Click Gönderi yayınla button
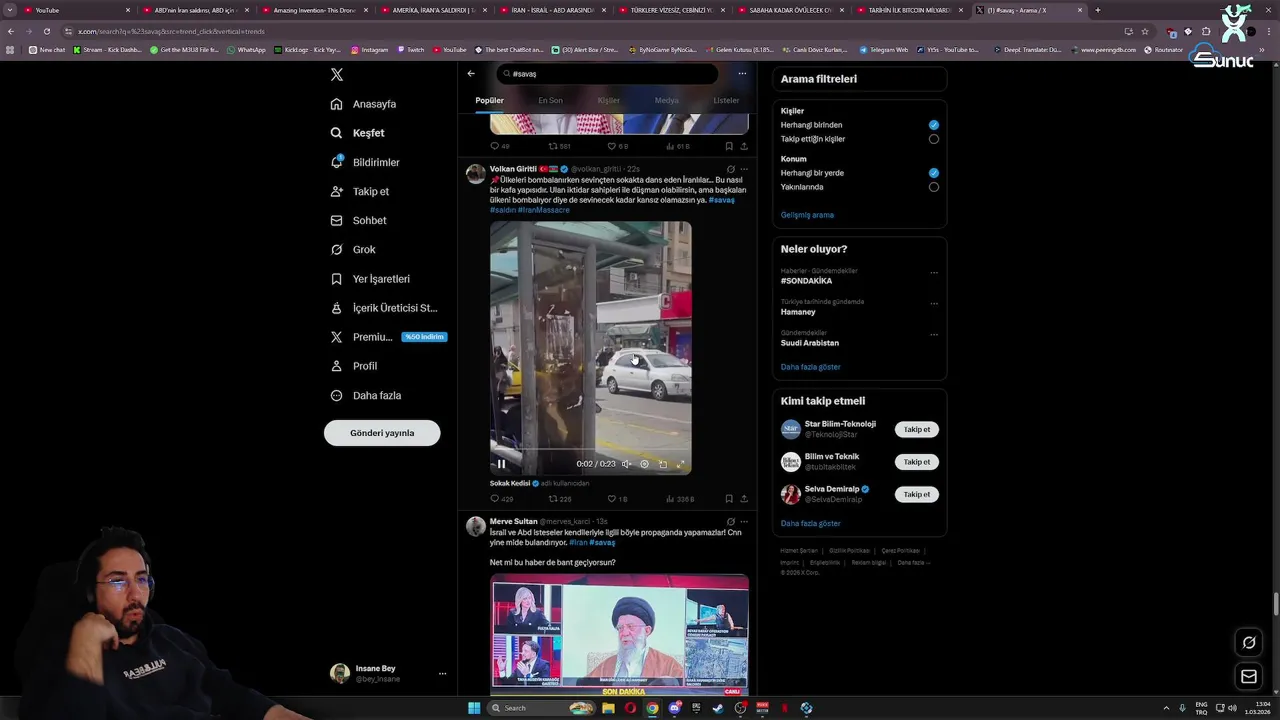This screenshot has height=720, width=1280. pos(382,433)
